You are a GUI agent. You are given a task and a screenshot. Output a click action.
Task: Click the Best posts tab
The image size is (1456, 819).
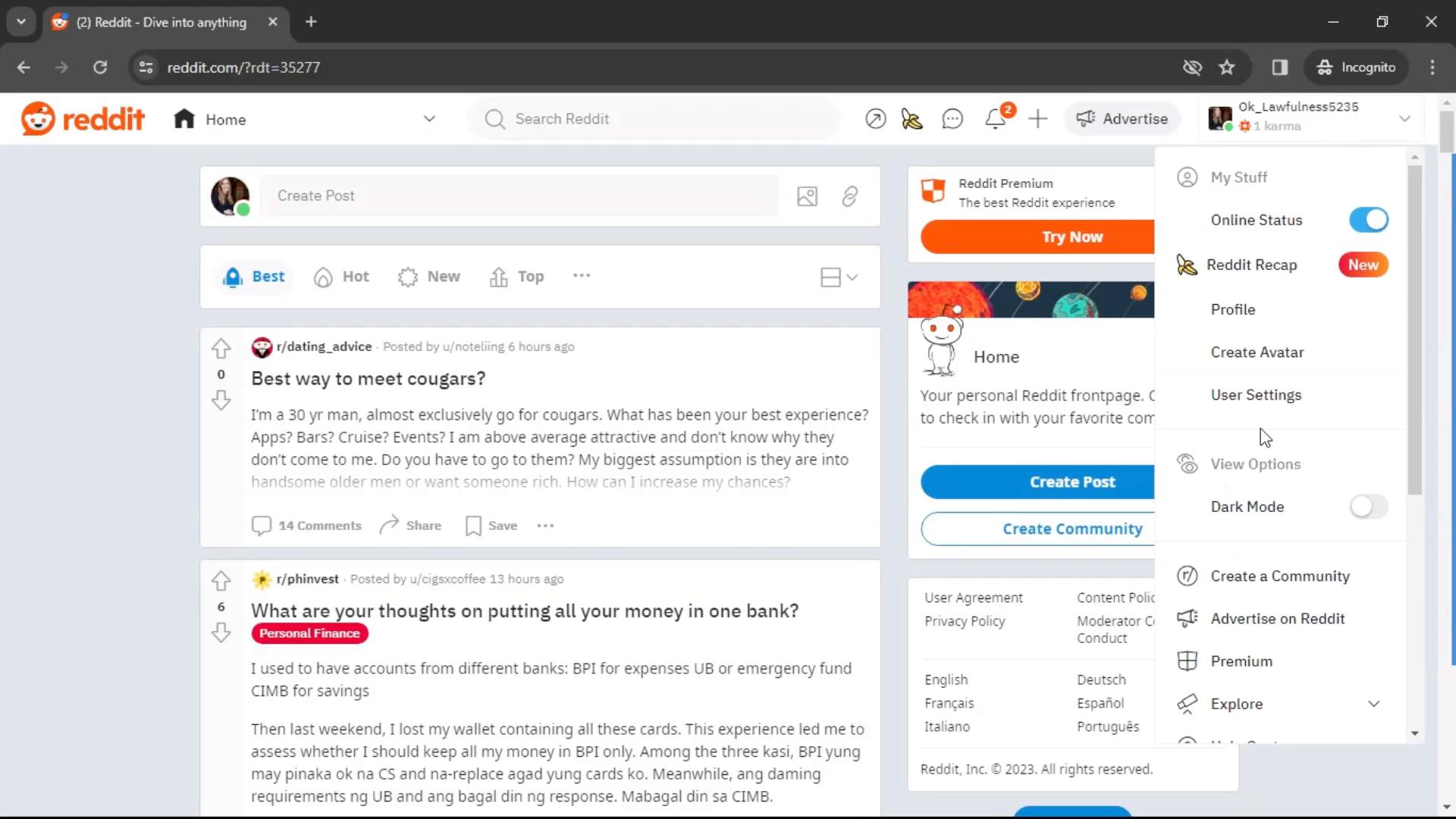coord(253,276)
